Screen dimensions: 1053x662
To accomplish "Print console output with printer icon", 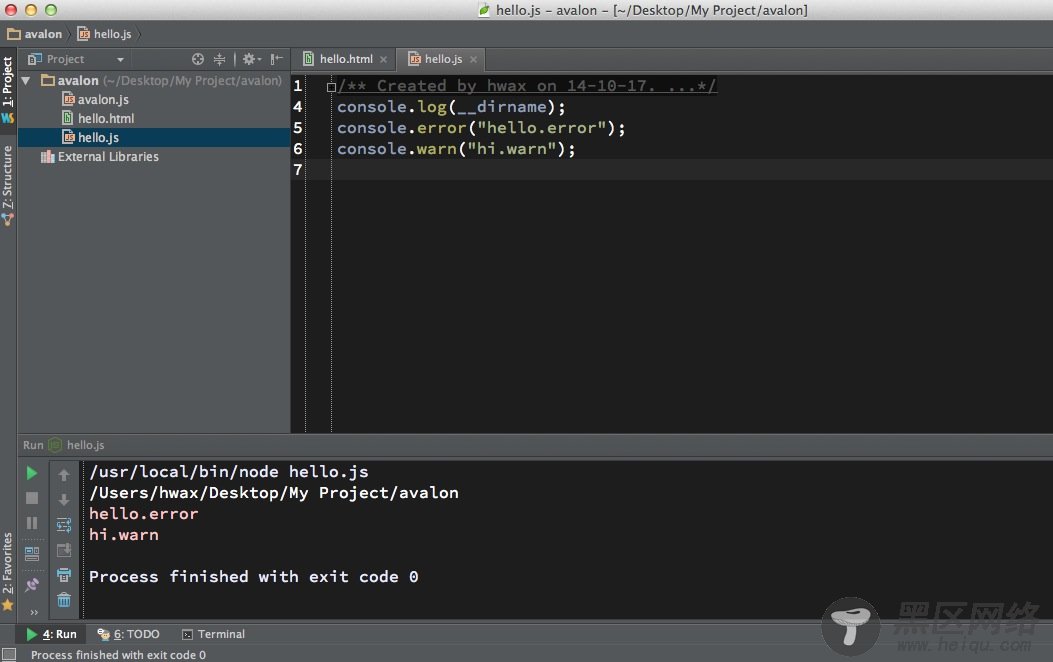I will (x=64, y=575).
